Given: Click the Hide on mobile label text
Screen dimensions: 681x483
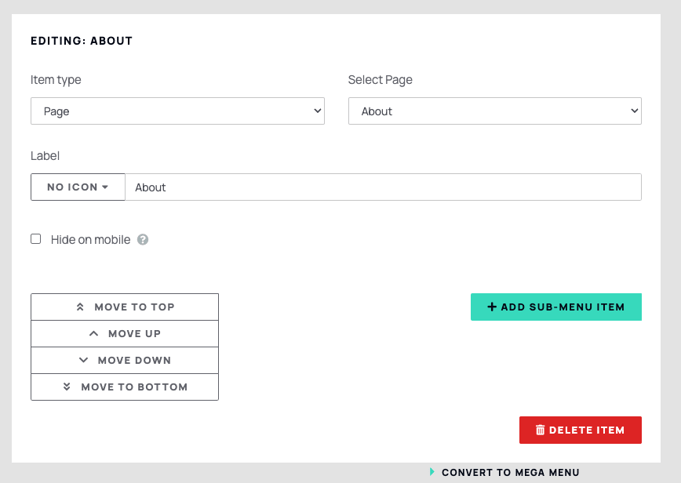Looking at the screenshot, I should coord(90,240).
